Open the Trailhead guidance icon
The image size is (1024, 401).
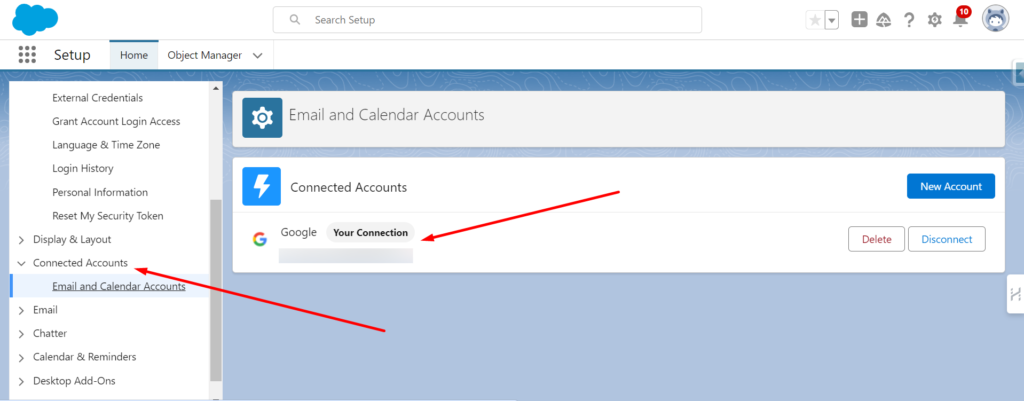point(883,20)
